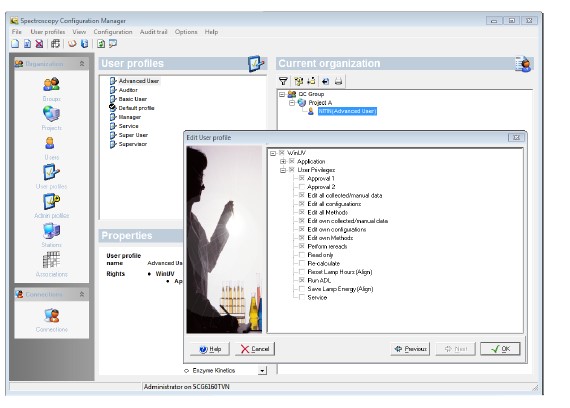Open Projects in the Organization sidebar
Screen dimensions: 570x408
51,118
